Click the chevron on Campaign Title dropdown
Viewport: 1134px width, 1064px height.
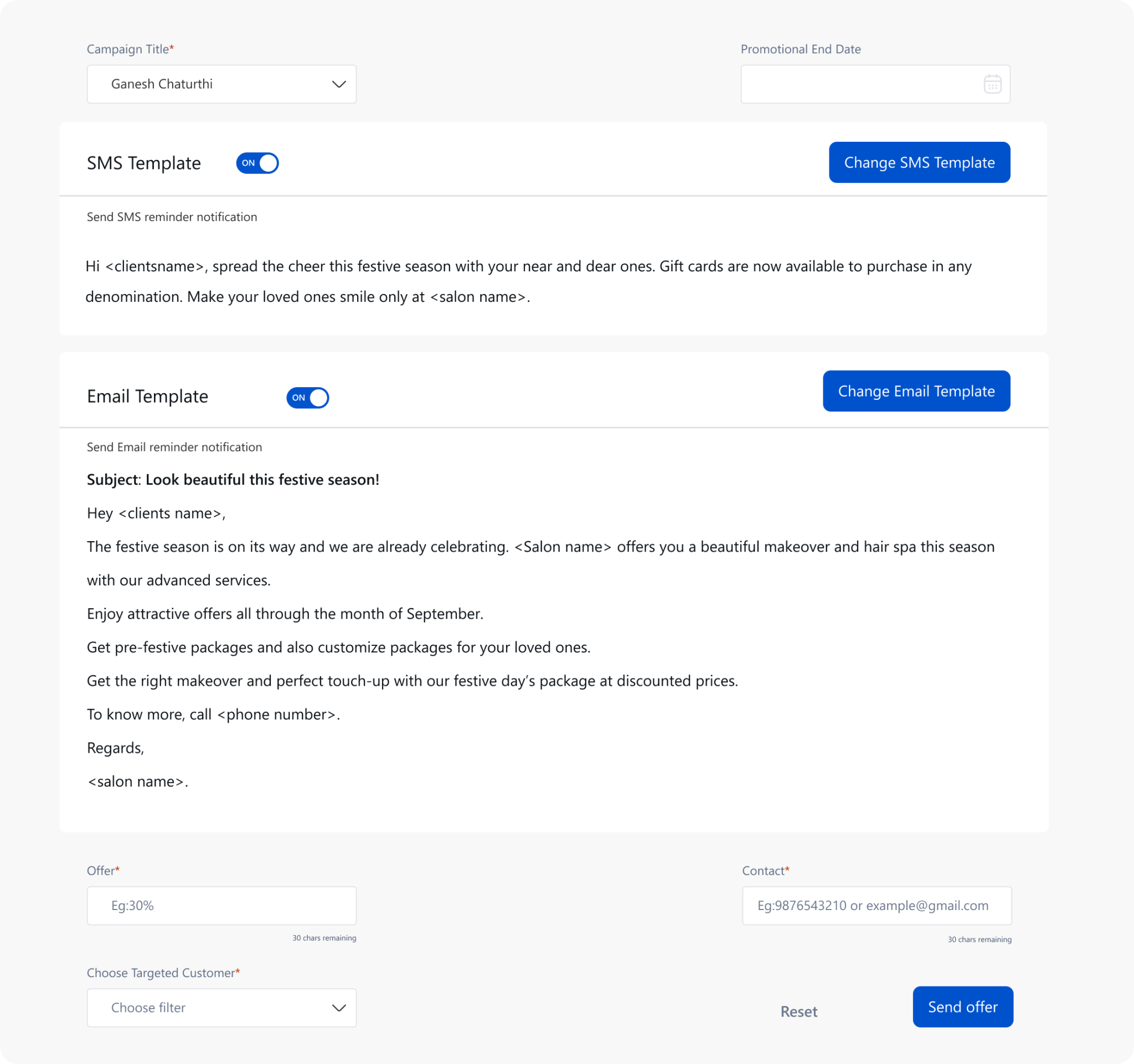coord(338,84)
